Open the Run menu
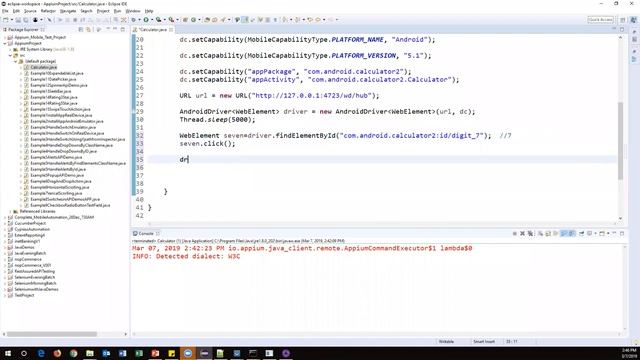Image resolution: width=640 pixels, height=360 pixels. 118,11
